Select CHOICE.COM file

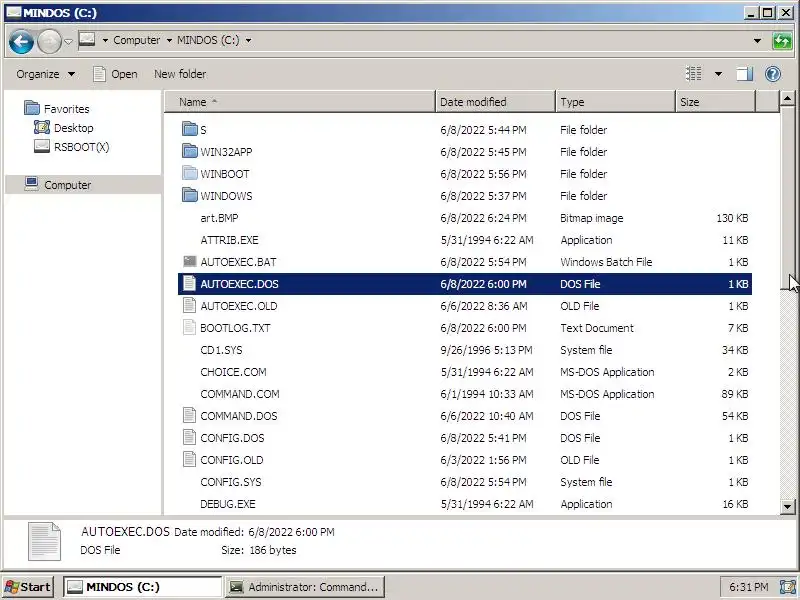(x=233, y=372)
